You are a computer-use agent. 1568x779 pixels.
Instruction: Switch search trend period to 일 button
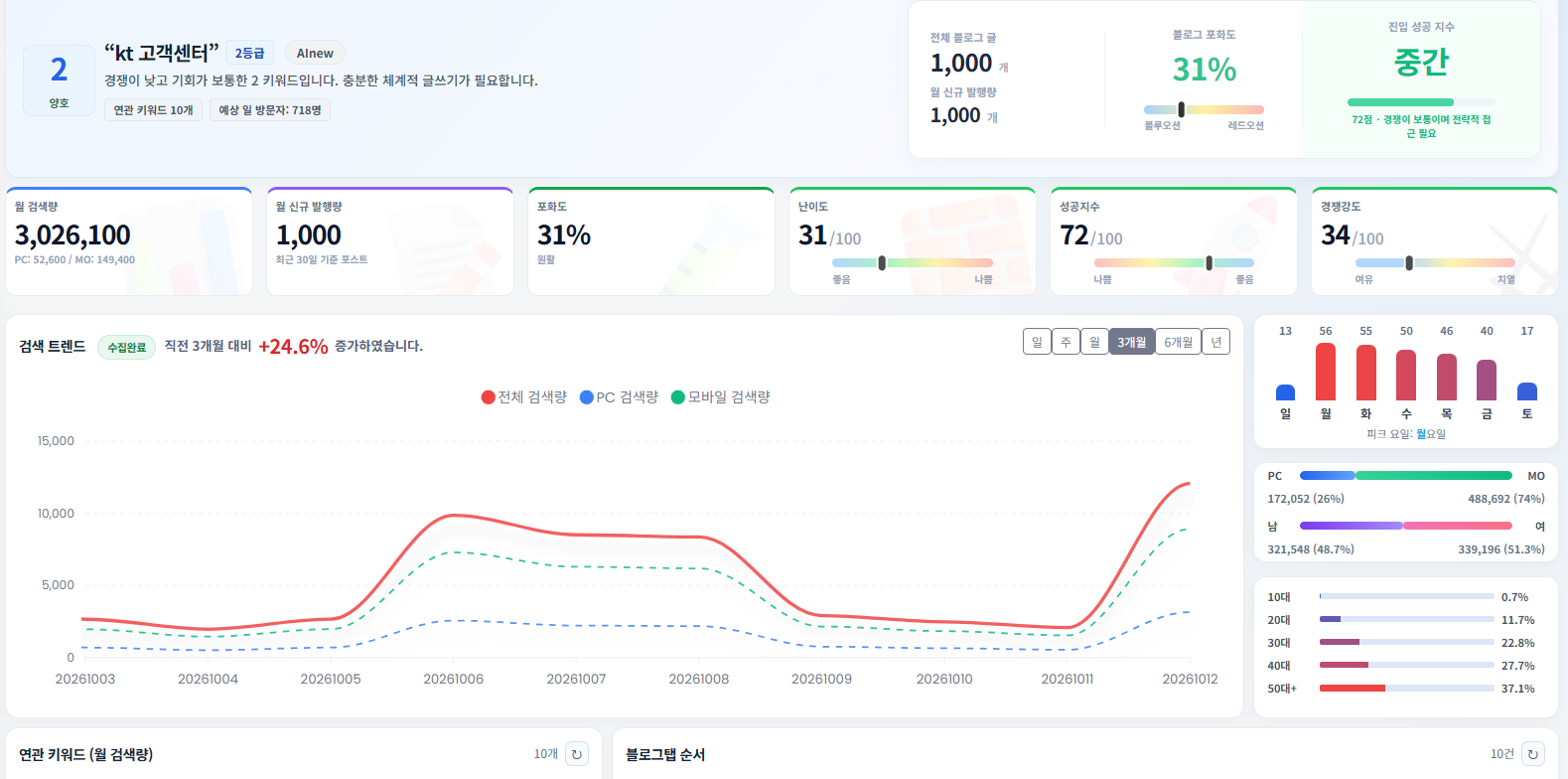(1037, 342)
